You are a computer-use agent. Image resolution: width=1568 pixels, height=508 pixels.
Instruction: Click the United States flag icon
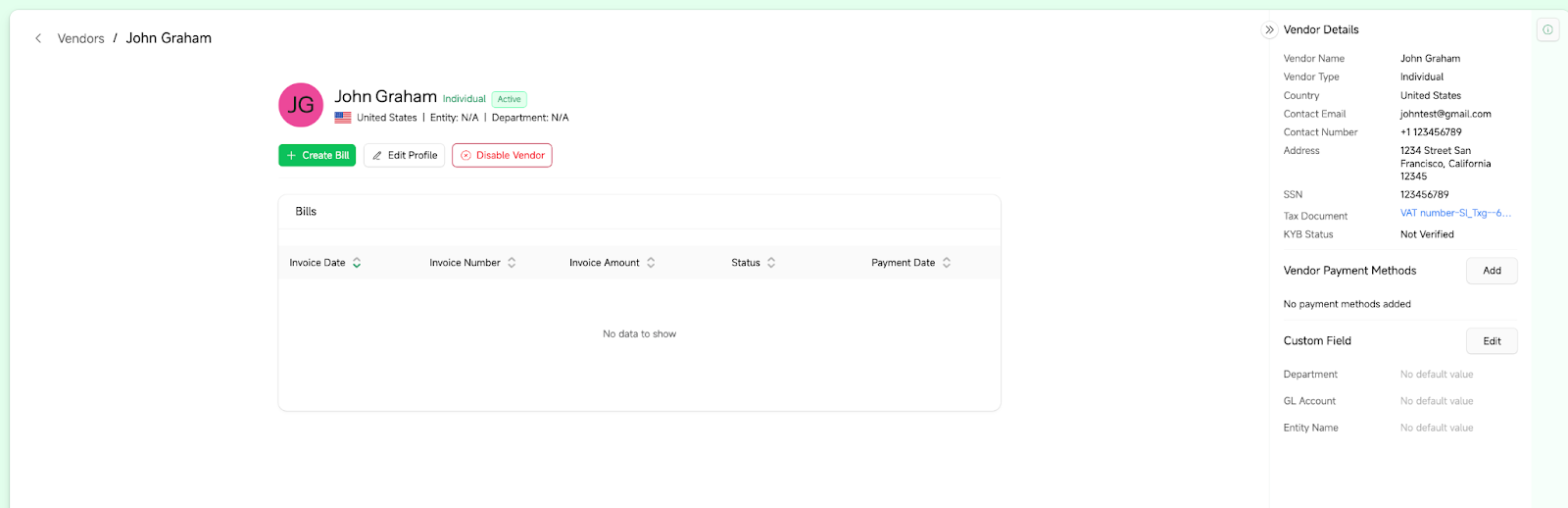click(343, 118)
